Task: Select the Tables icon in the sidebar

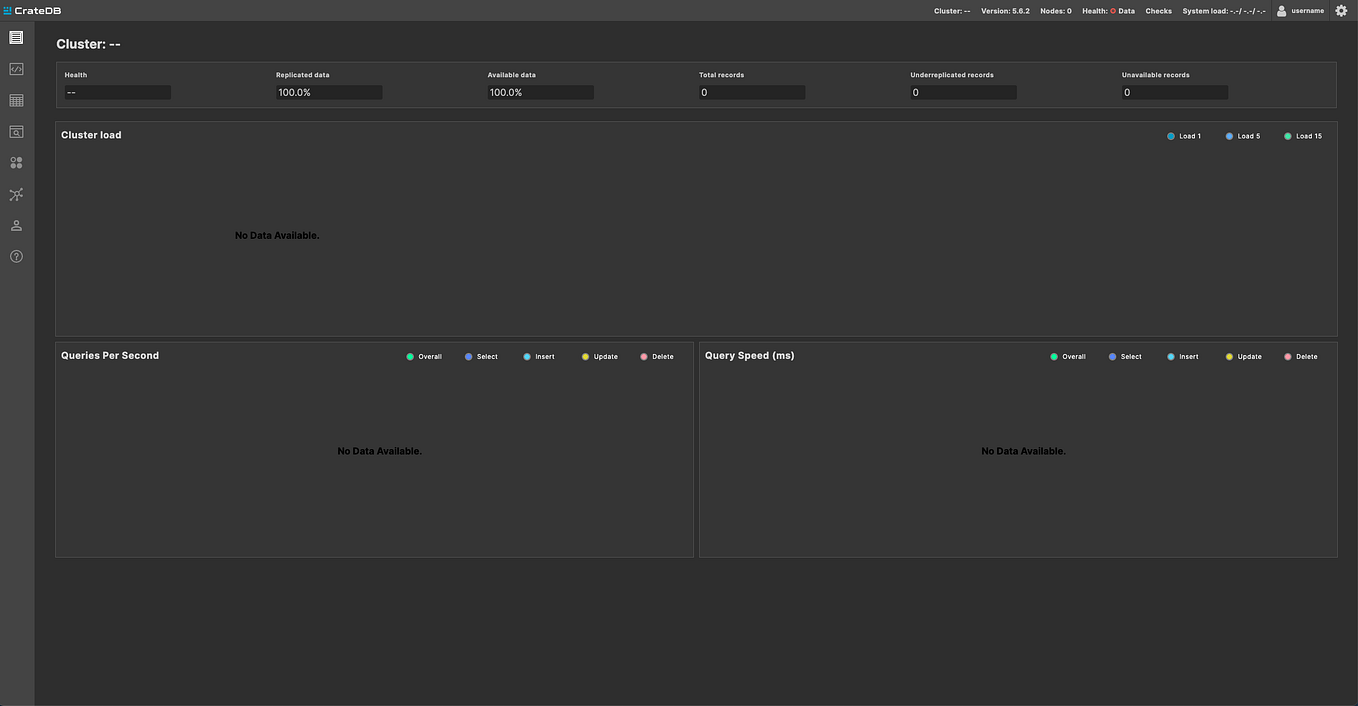Action: 15,100
